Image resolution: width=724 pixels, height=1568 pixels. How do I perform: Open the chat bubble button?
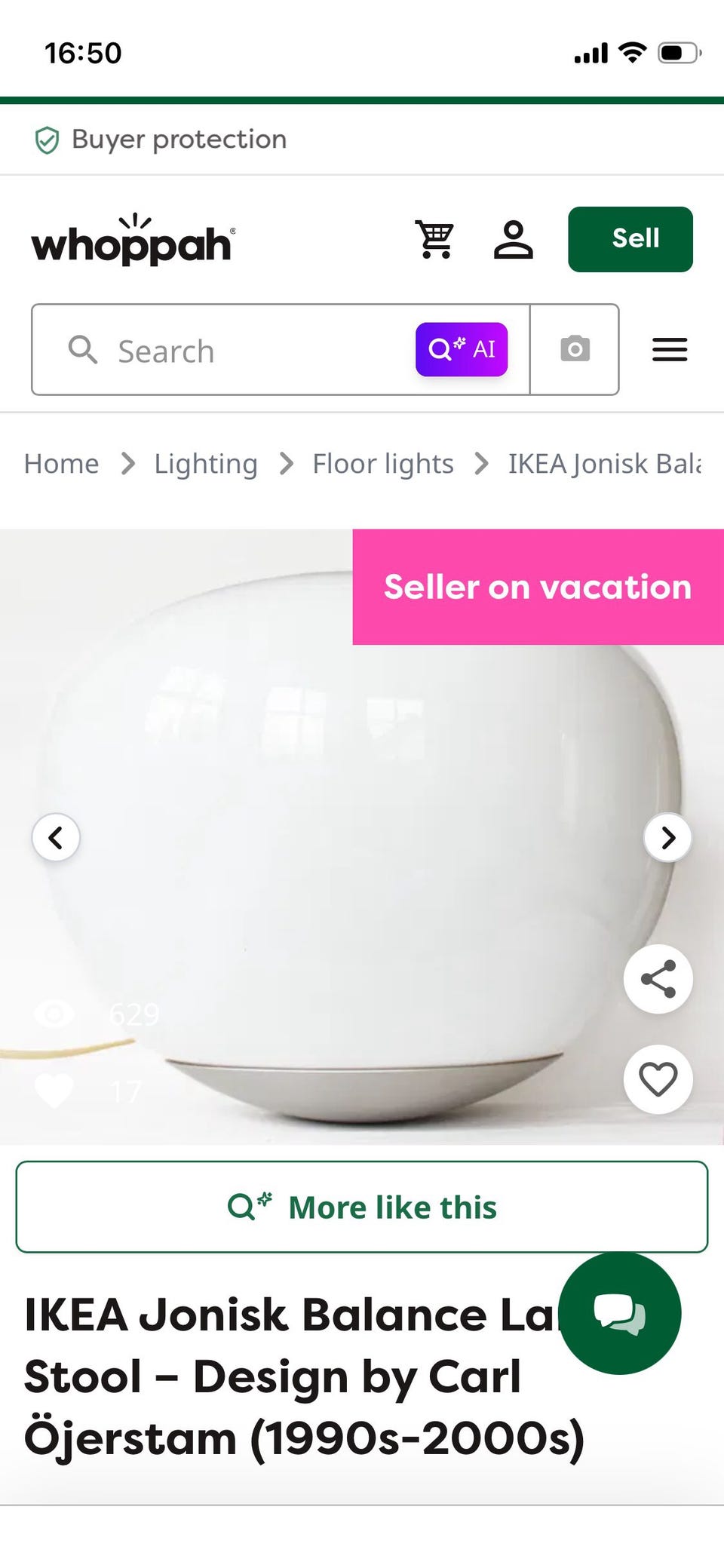[620, 1313]
